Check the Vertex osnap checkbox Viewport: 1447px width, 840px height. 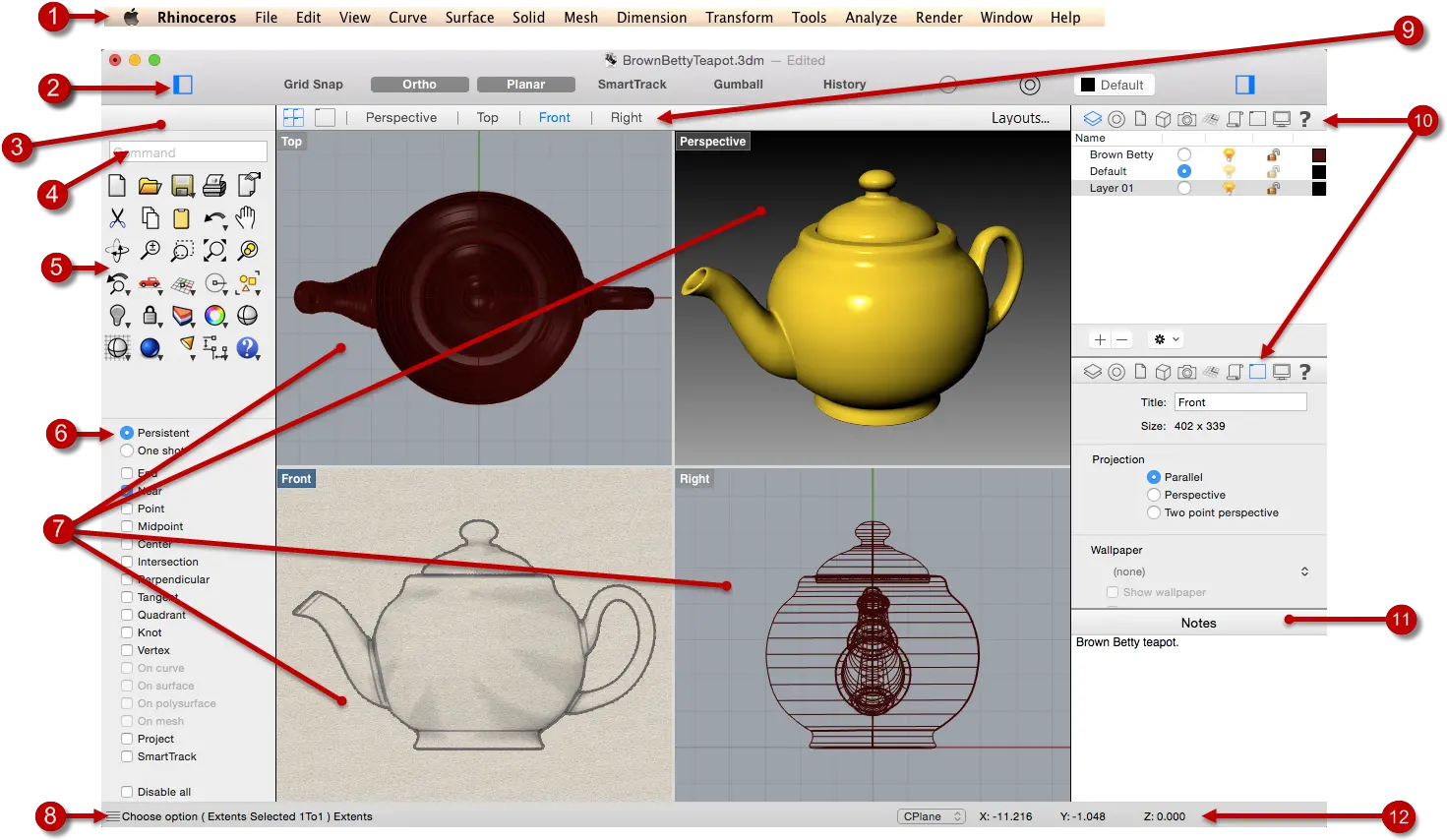click(127, 650)
